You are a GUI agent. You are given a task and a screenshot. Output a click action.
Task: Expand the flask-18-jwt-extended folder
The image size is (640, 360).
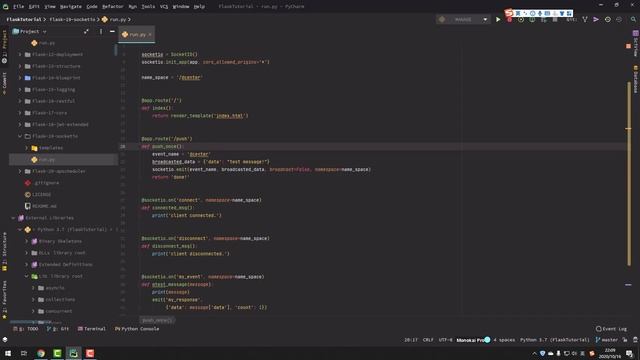click(x=20, y=124)
